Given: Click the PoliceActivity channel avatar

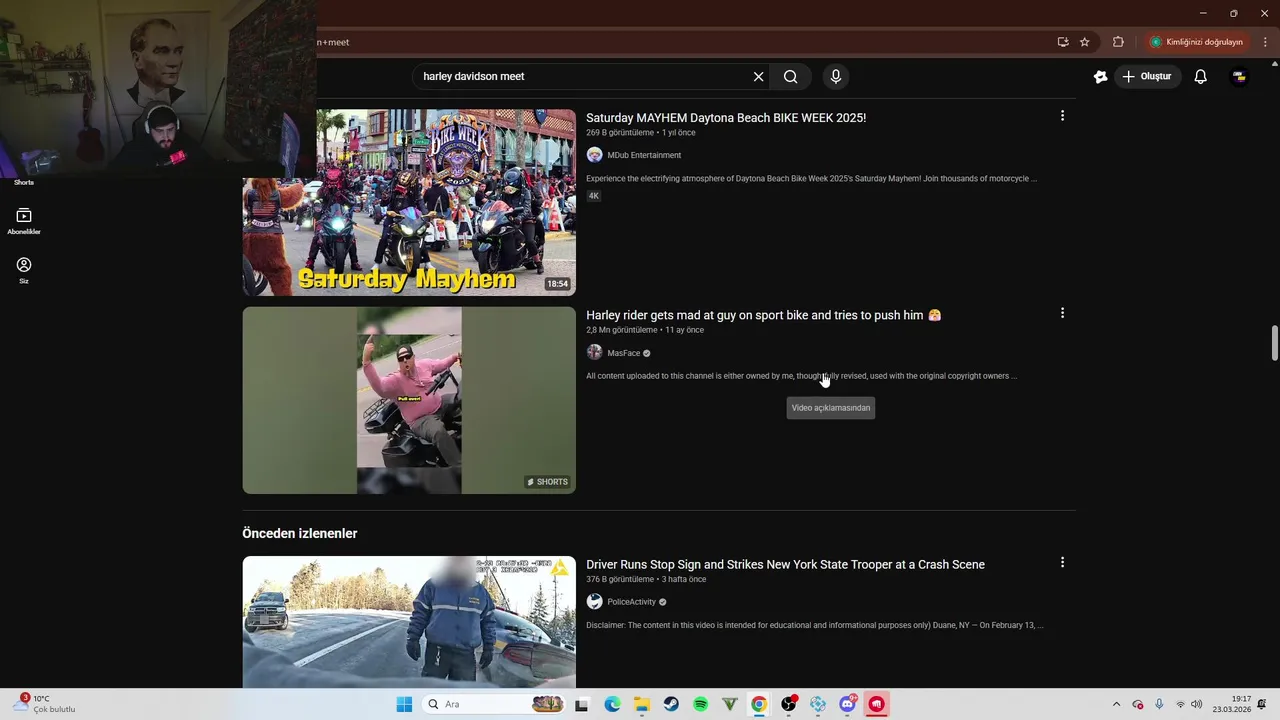Looking at the screenshot, I should [x=594, y=602].
